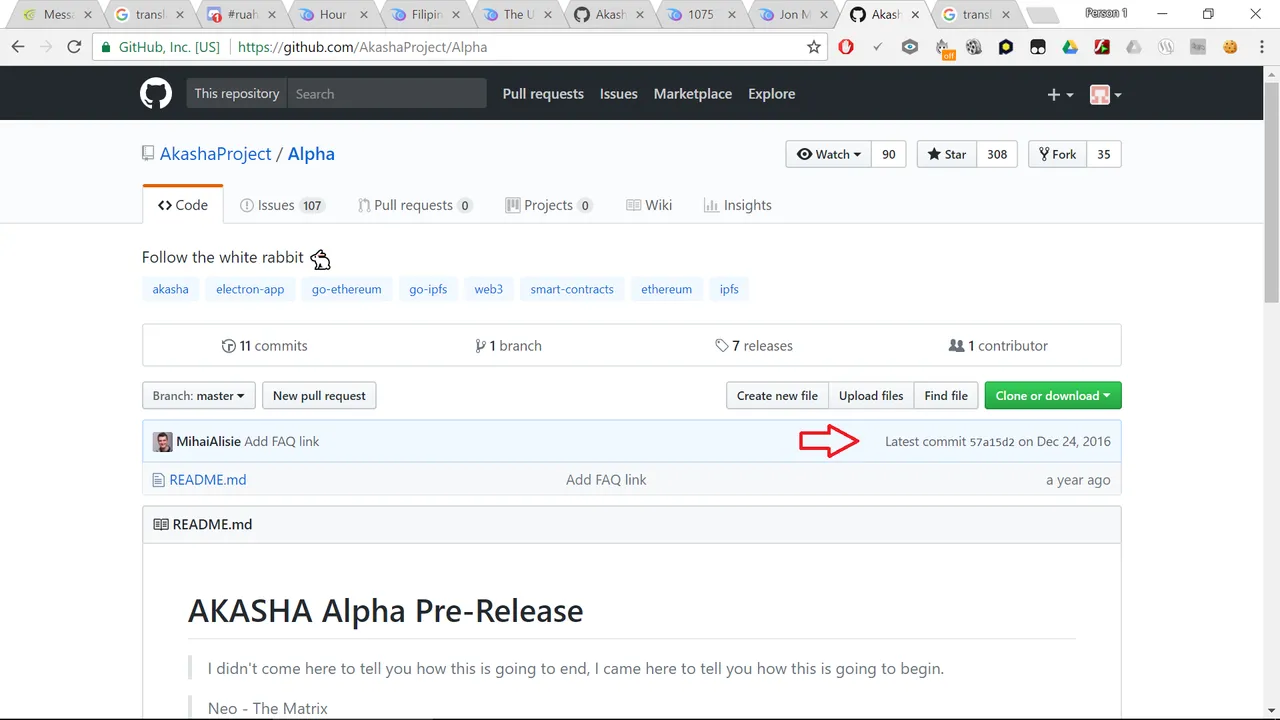Open the 7 releases page

click(754, 346)
